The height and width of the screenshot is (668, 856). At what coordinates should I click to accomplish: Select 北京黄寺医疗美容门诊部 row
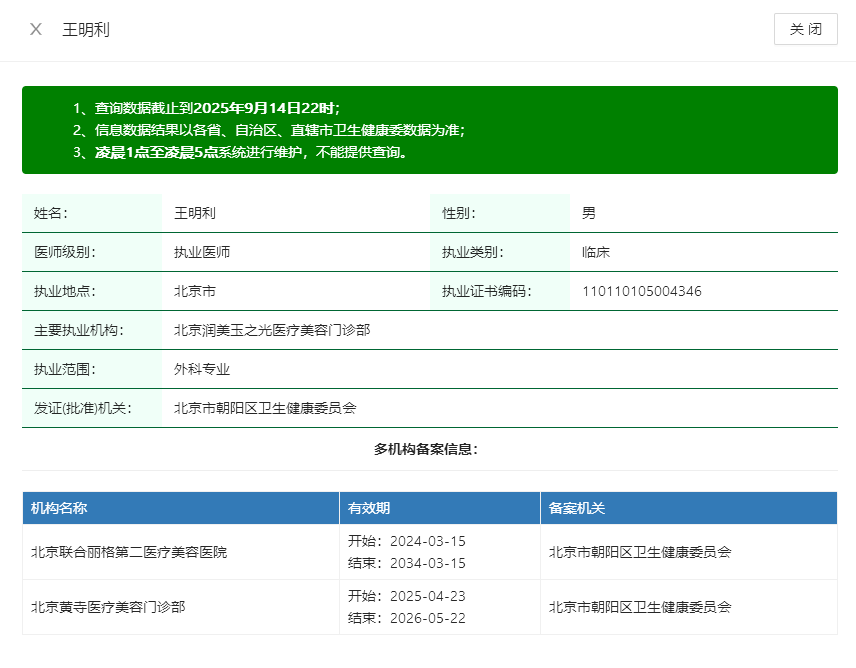pos(108,606)
